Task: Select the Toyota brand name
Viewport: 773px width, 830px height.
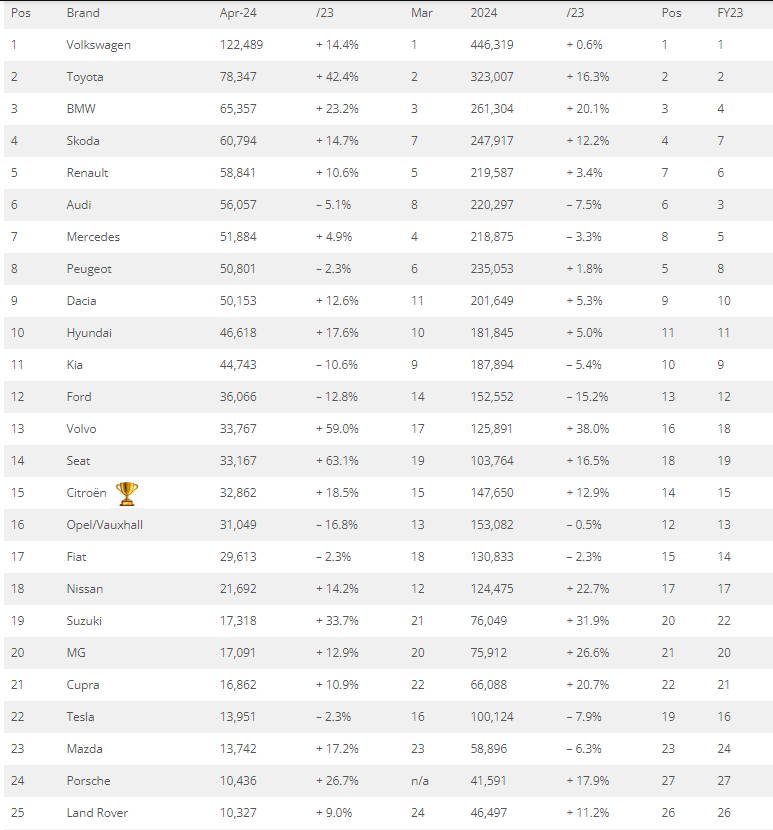Action: [x=85, y=77]
